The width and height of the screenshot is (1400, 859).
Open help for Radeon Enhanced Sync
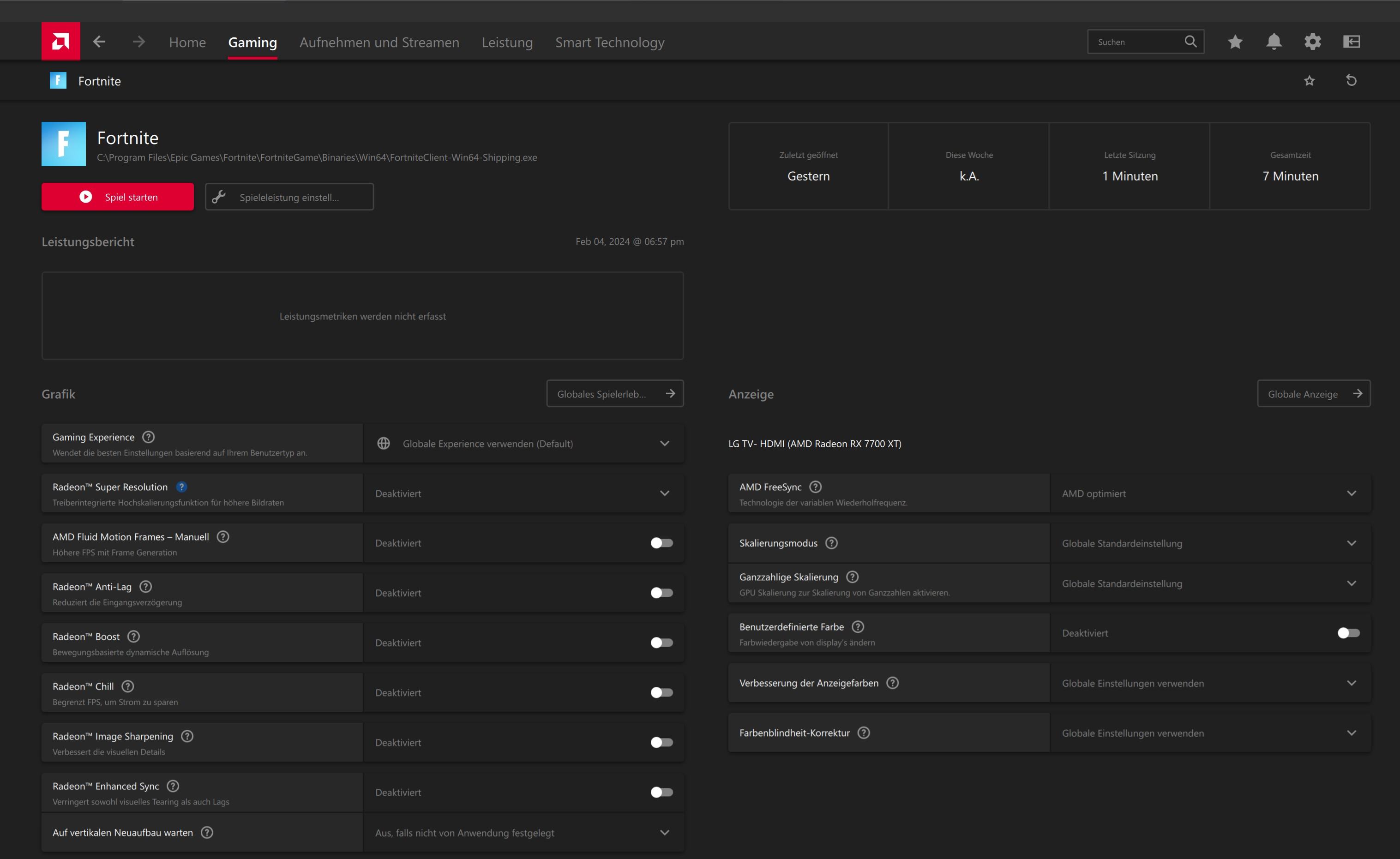point(173,786)
